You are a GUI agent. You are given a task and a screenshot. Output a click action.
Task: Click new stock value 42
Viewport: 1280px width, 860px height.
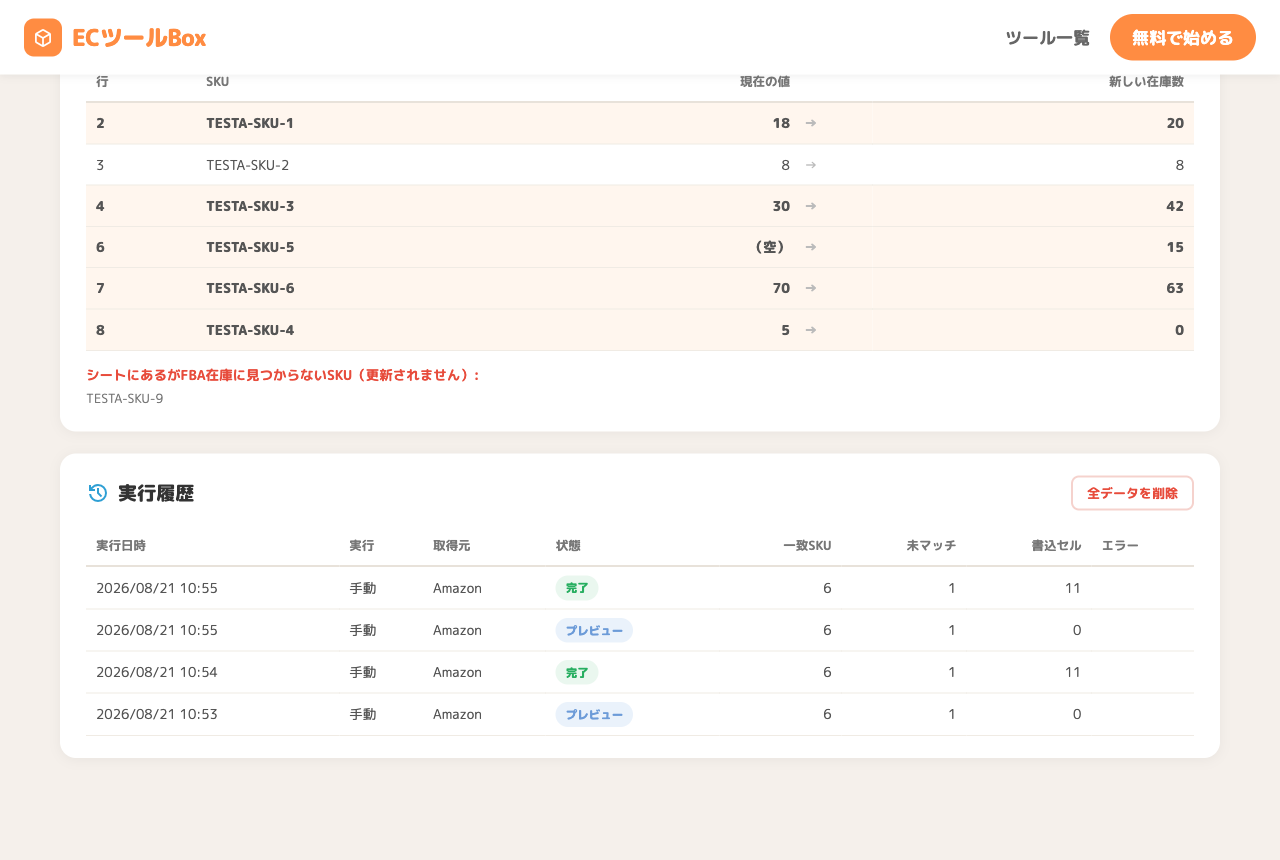click(x=1175, y=206)
